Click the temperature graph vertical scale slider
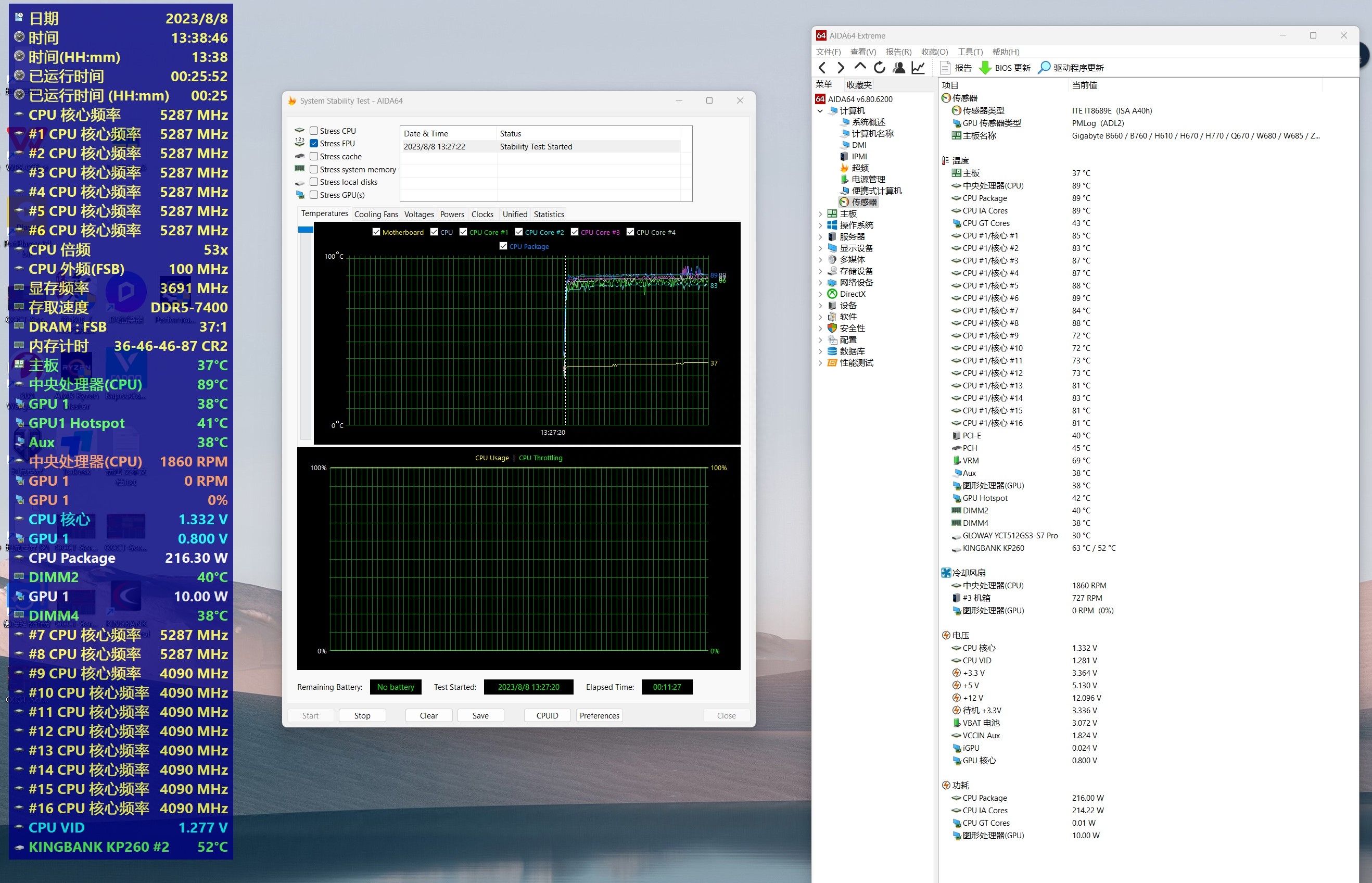This screenshot has height=883, width=1372. pos(306,230)
